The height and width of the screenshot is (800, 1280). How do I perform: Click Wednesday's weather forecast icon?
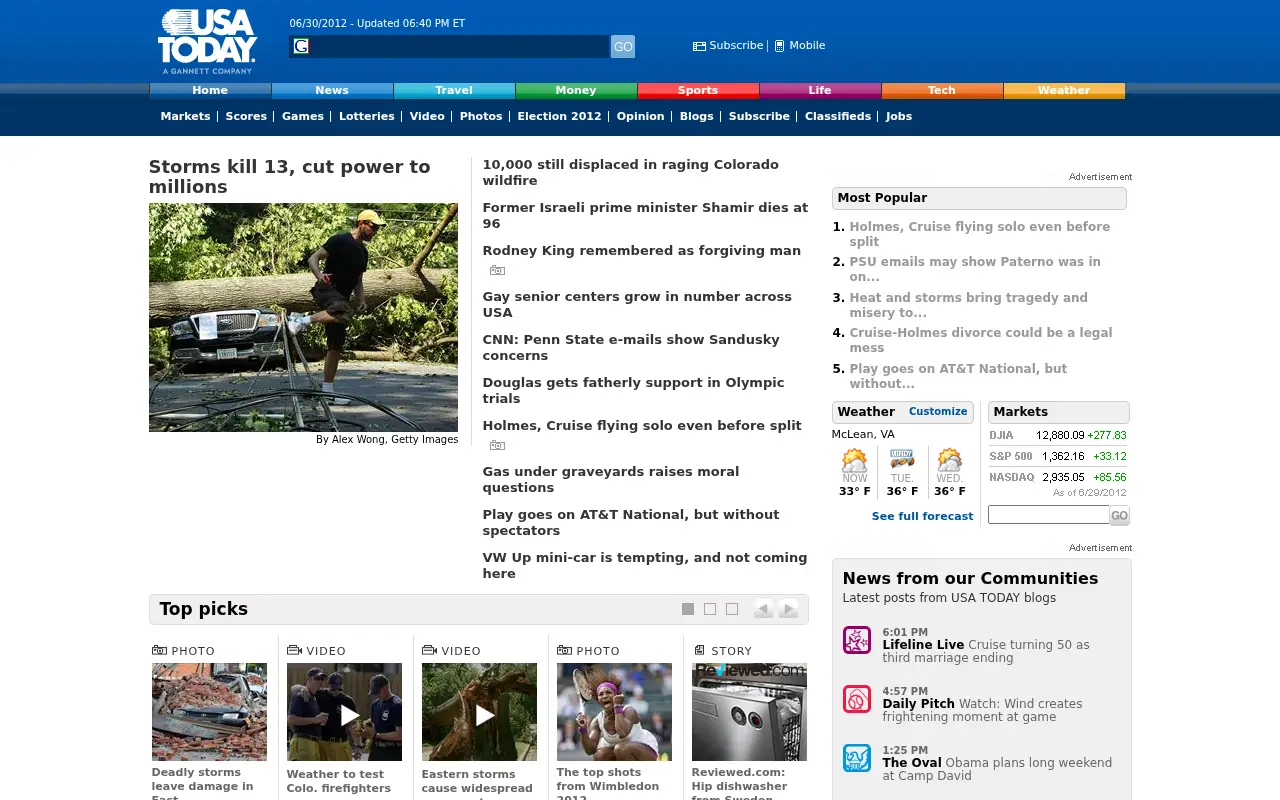(x=949, y=460)
